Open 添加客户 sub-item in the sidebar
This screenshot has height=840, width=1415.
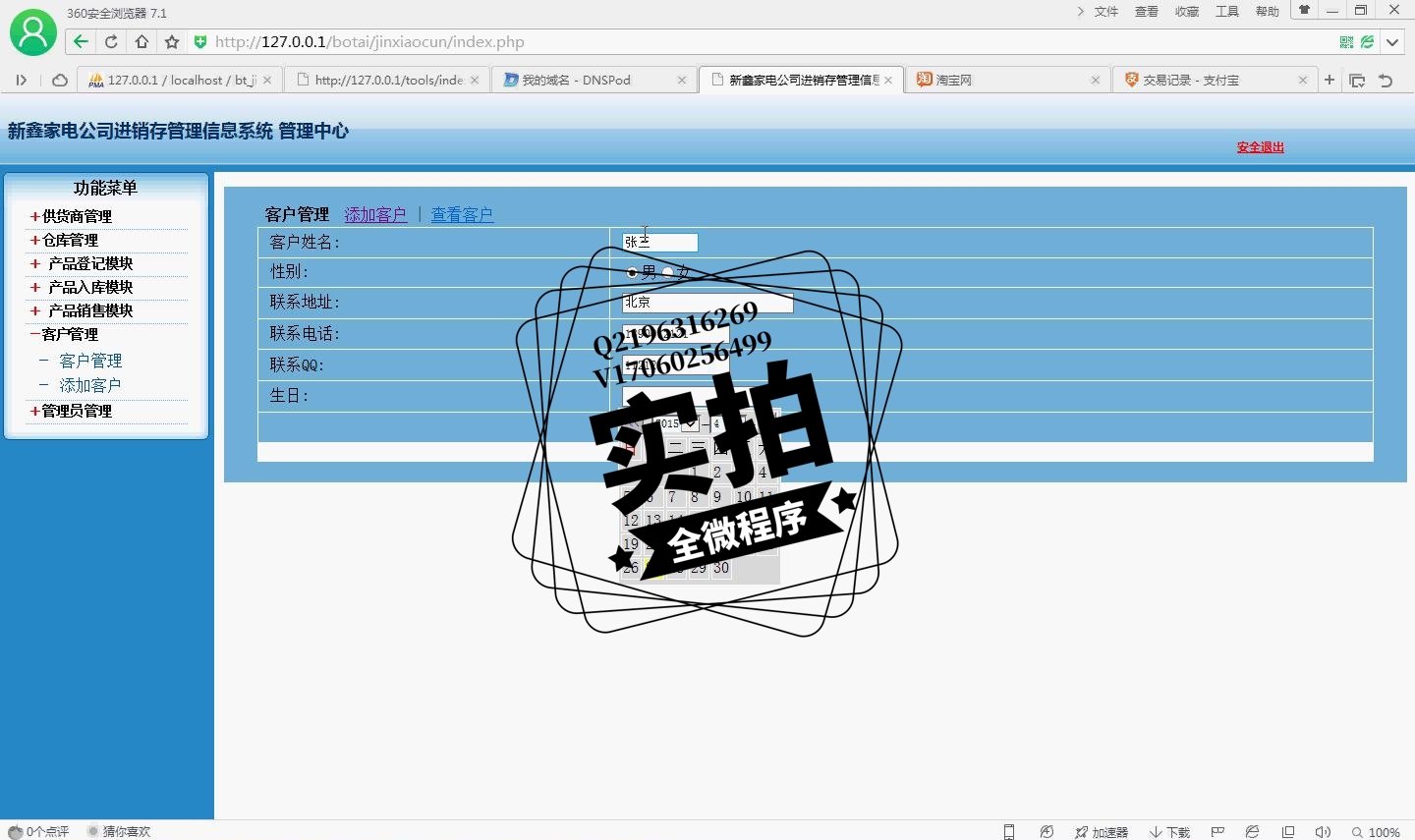coord(90,385)
